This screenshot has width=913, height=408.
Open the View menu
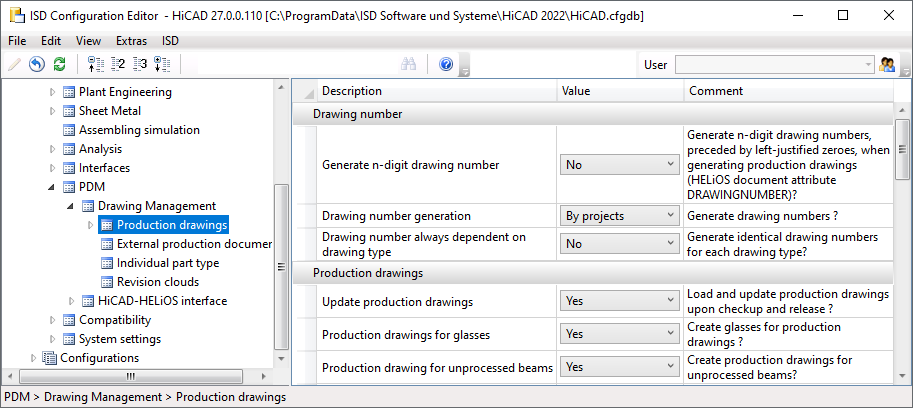pos(89,41)
